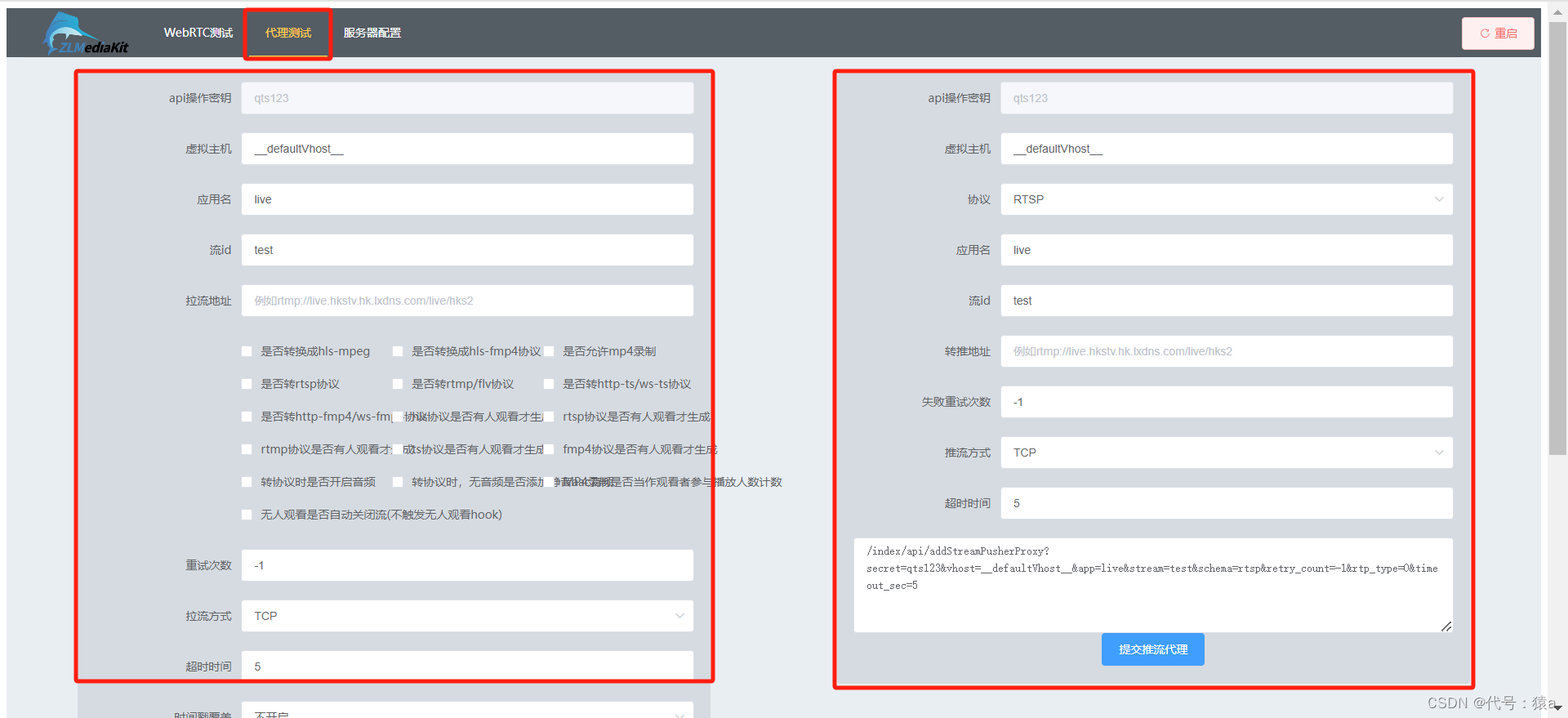Tick the ts协议是否有人观看才生成 checkbox
The width and height of the screenshot is (1568, 718).
pos(398,449)
